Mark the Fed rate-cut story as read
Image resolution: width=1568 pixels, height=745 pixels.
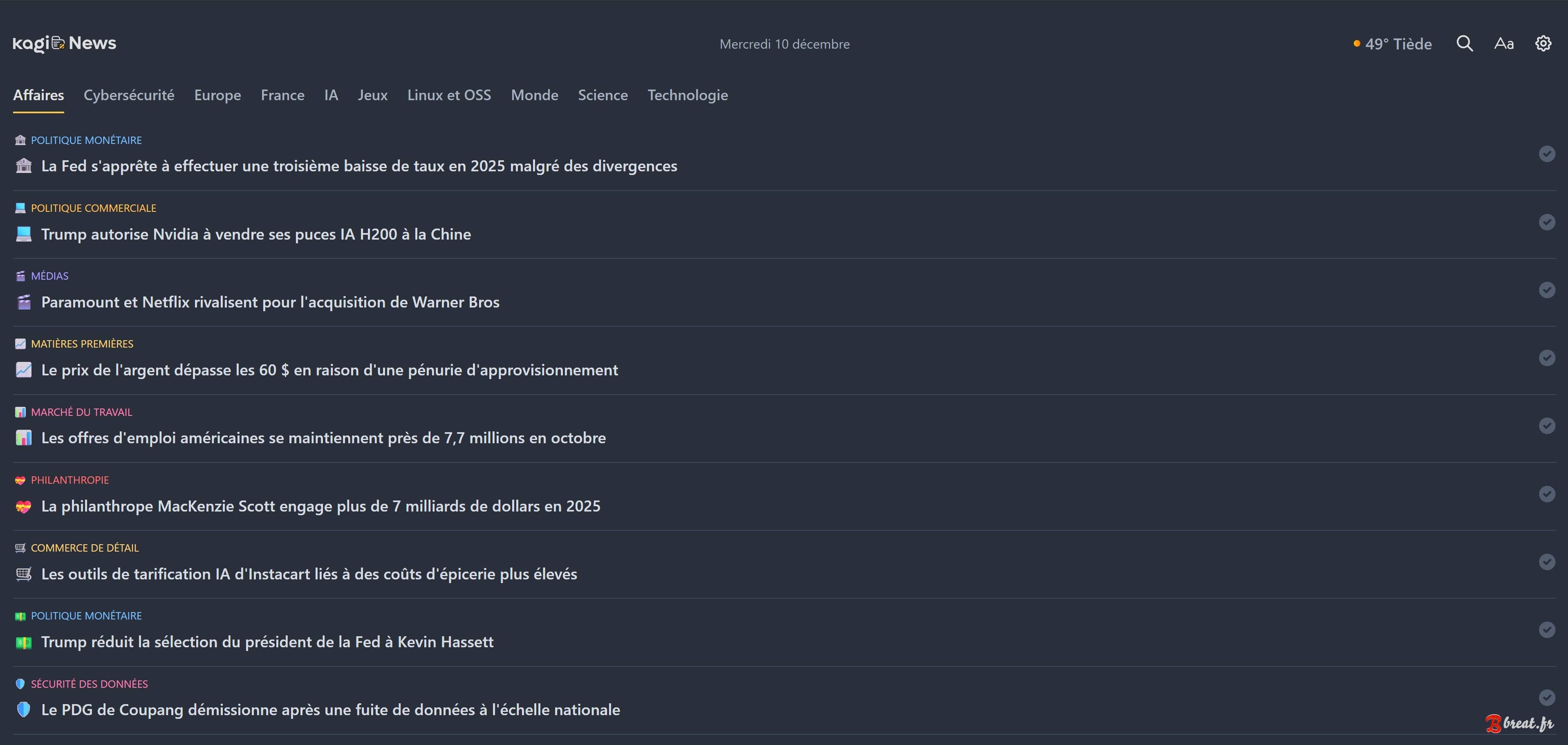pos(1547,154)
